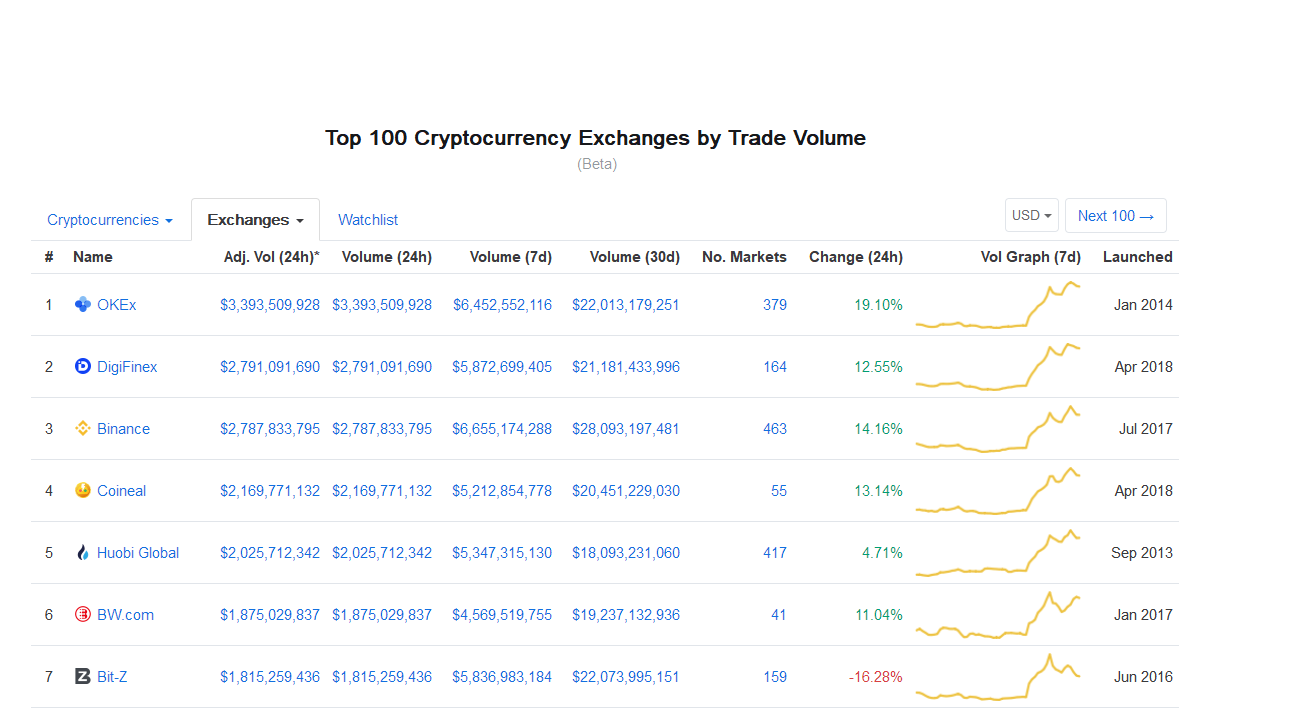Click OKEx adjusted volume $3,393,509,928
1289x709 pixels.
pos(270,305)
